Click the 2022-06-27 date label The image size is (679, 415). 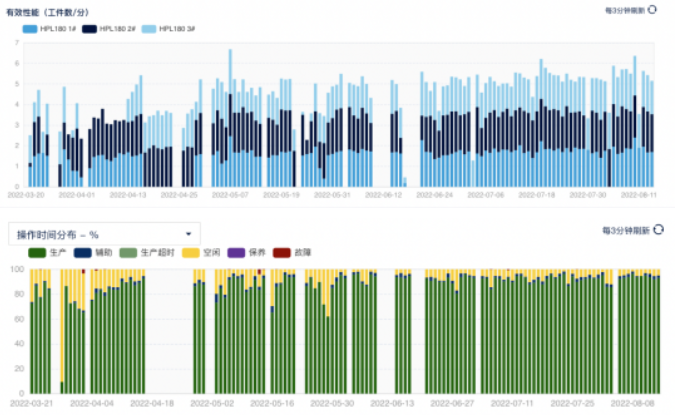452,403
